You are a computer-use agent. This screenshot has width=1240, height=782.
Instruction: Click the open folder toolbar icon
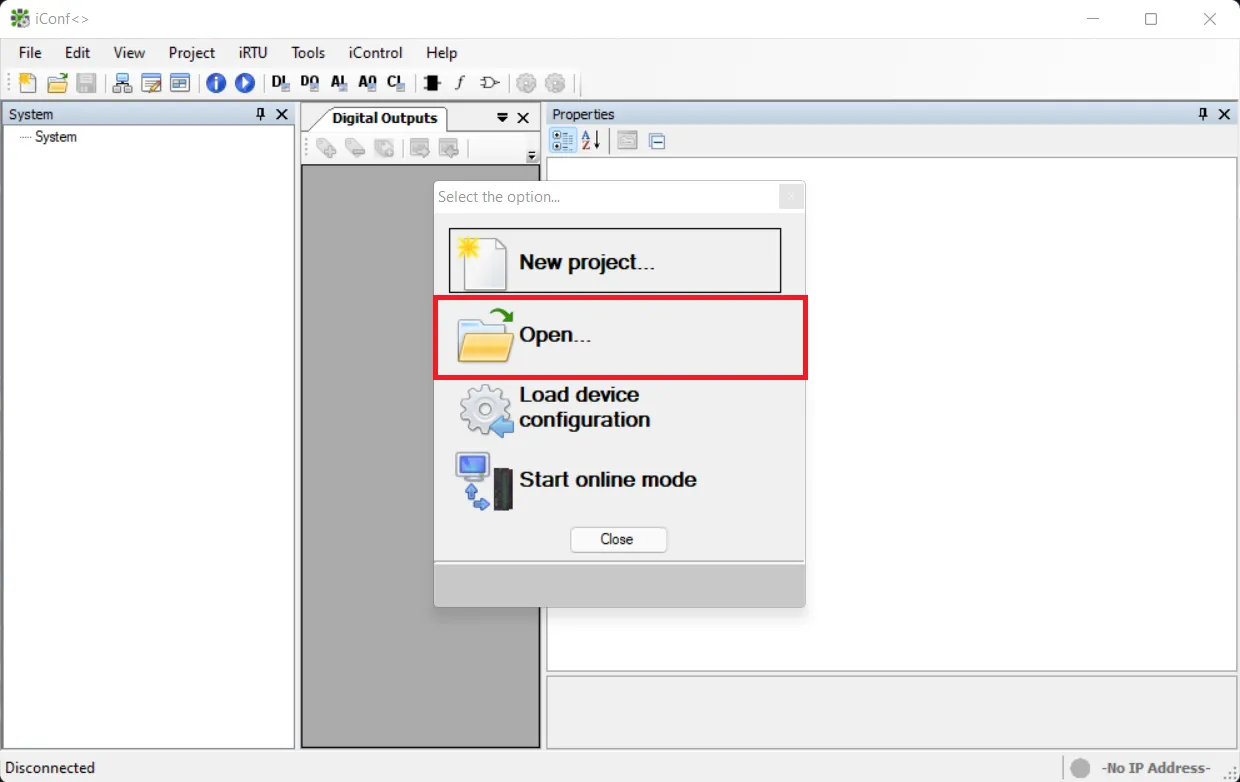pos(57,83)
